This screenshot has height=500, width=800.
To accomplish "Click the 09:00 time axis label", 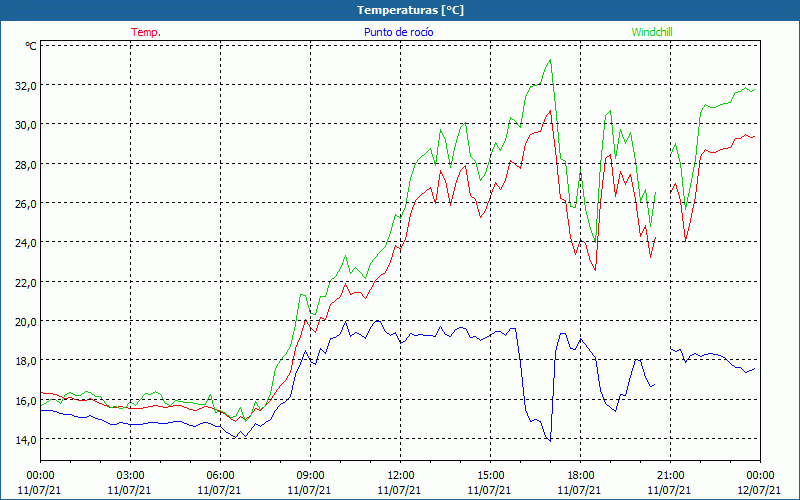I will [x=310, y=476].
